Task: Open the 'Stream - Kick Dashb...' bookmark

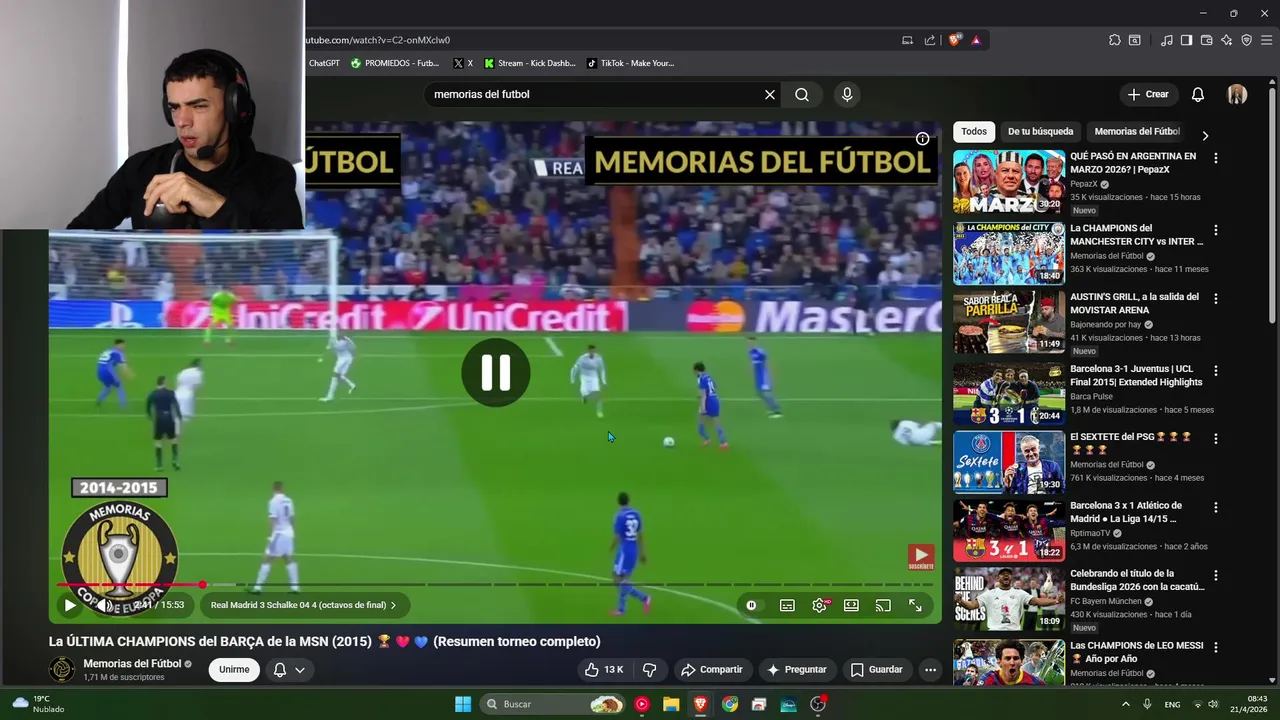Action: pyautogui.click(x=530, y=63)
